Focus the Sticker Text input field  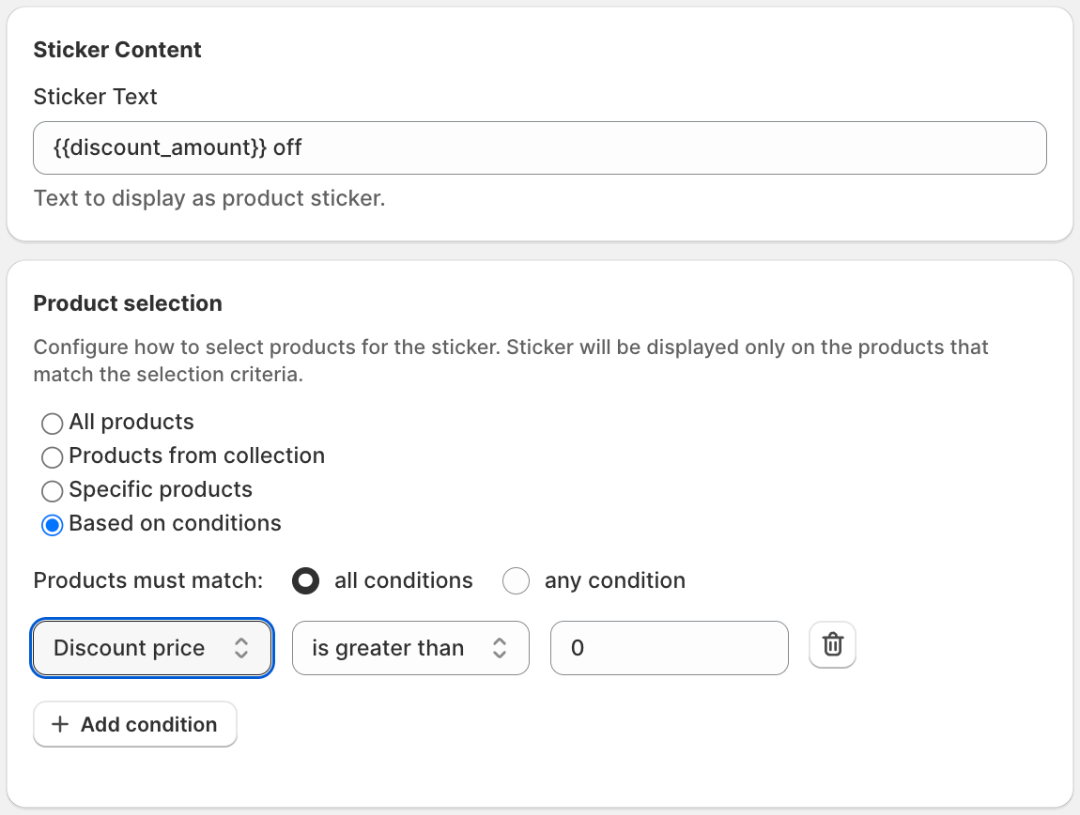click(x=540, y=148)
